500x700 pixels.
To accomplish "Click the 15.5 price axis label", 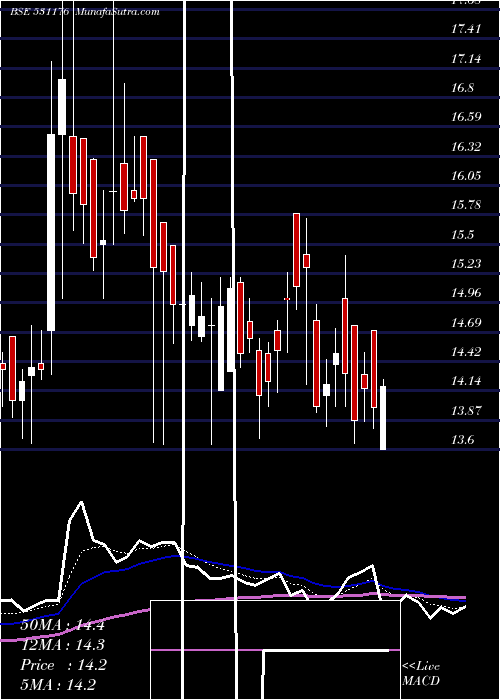I will click(462, 235).
